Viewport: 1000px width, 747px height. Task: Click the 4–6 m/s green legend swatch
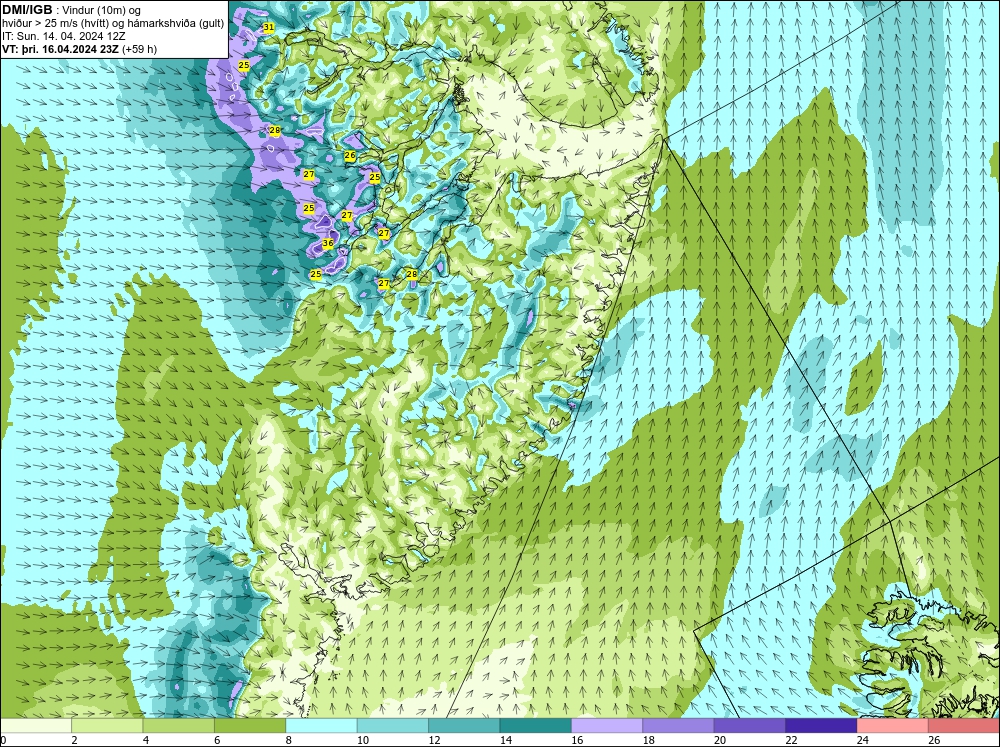coord(179,725)
